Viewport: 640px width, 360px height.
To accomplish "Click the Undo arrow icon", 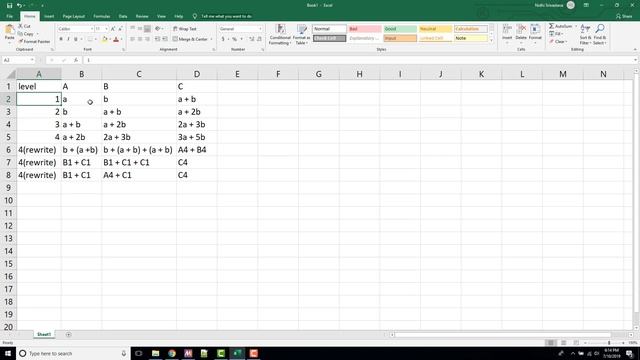I will (19, 6).
